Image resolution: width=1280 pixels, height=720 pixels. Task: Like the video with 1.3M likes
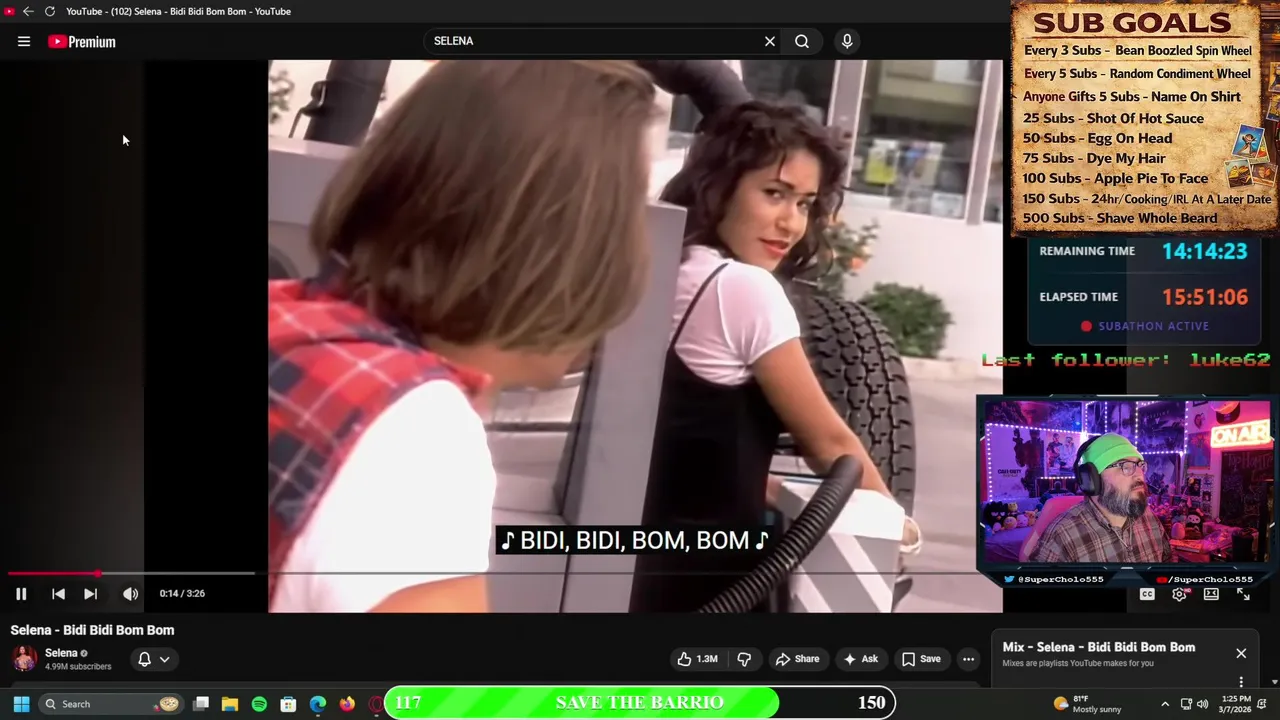click(x=698, y=659)
